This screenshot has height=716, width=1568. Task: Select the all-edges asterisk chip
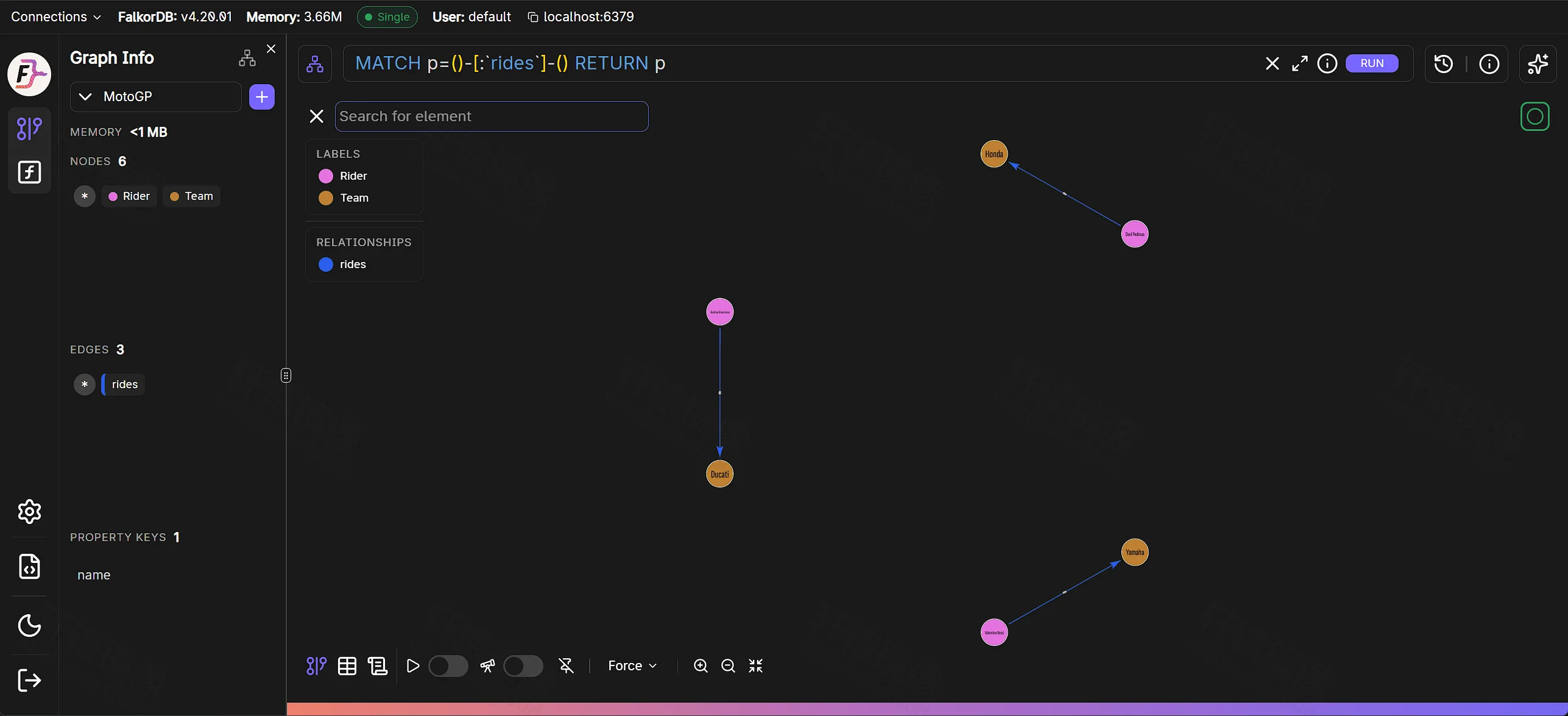tap(85, 385)
